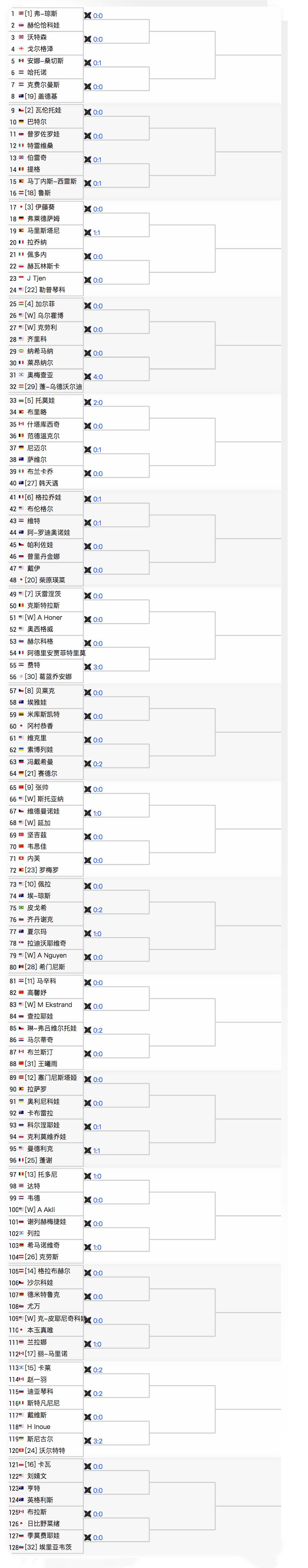Click head-to-head icon for 费特 vs 葛蓝乔安娜
This screenshot has height=1568, width=308.
tap(87, 667)
